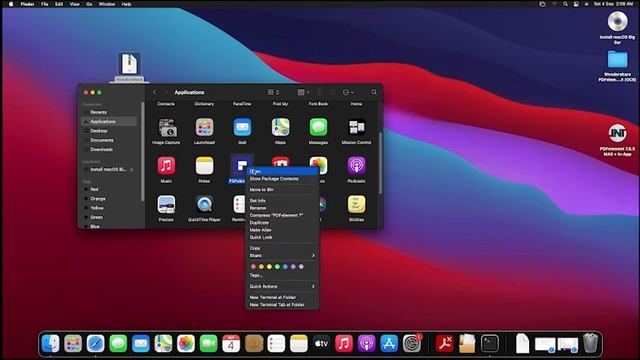This screenshot has height=360, width=640.
Task: Open the Image Capture app icon
Action: 167,128
